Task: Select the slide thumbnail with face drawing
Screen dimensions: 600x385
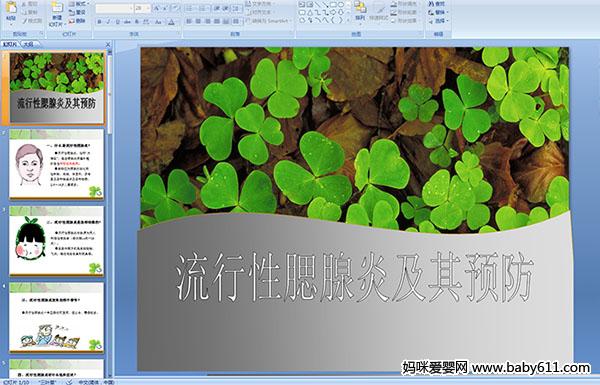Action: click(x=57, y=163)
